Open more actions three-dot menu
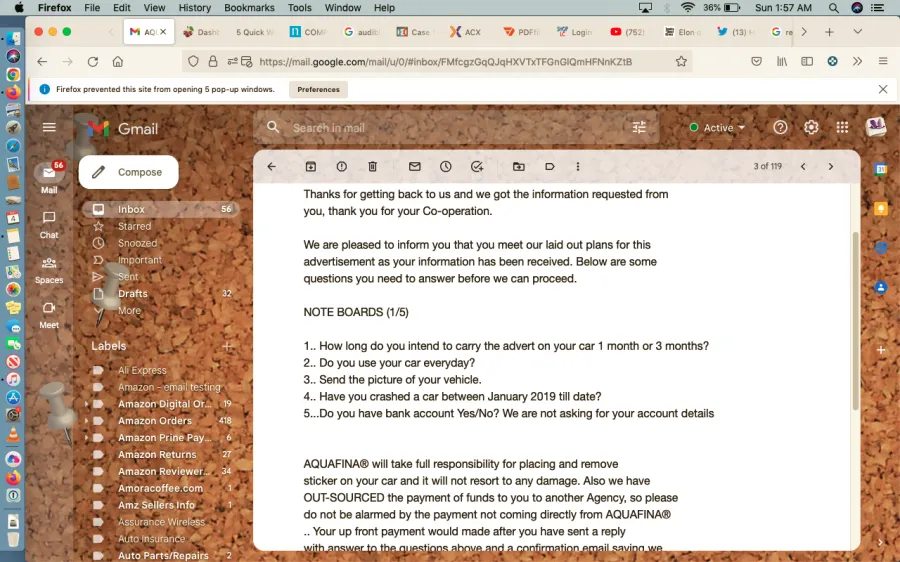The height and width of the screenshot is (562, 900). coord(577,166)
